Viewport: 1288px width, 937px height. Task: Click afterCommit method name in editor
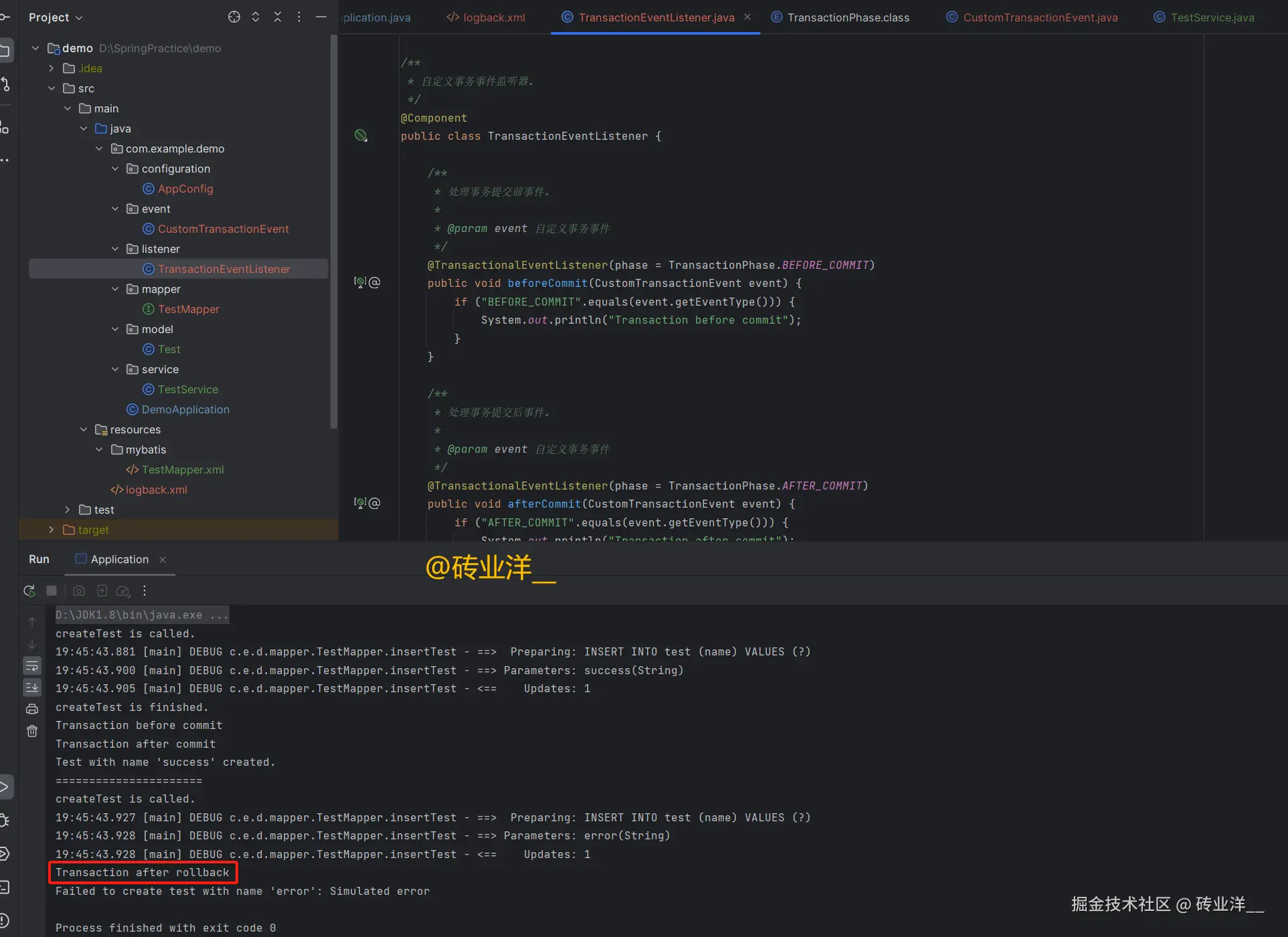pyautogui.click(x=545, y=504)
